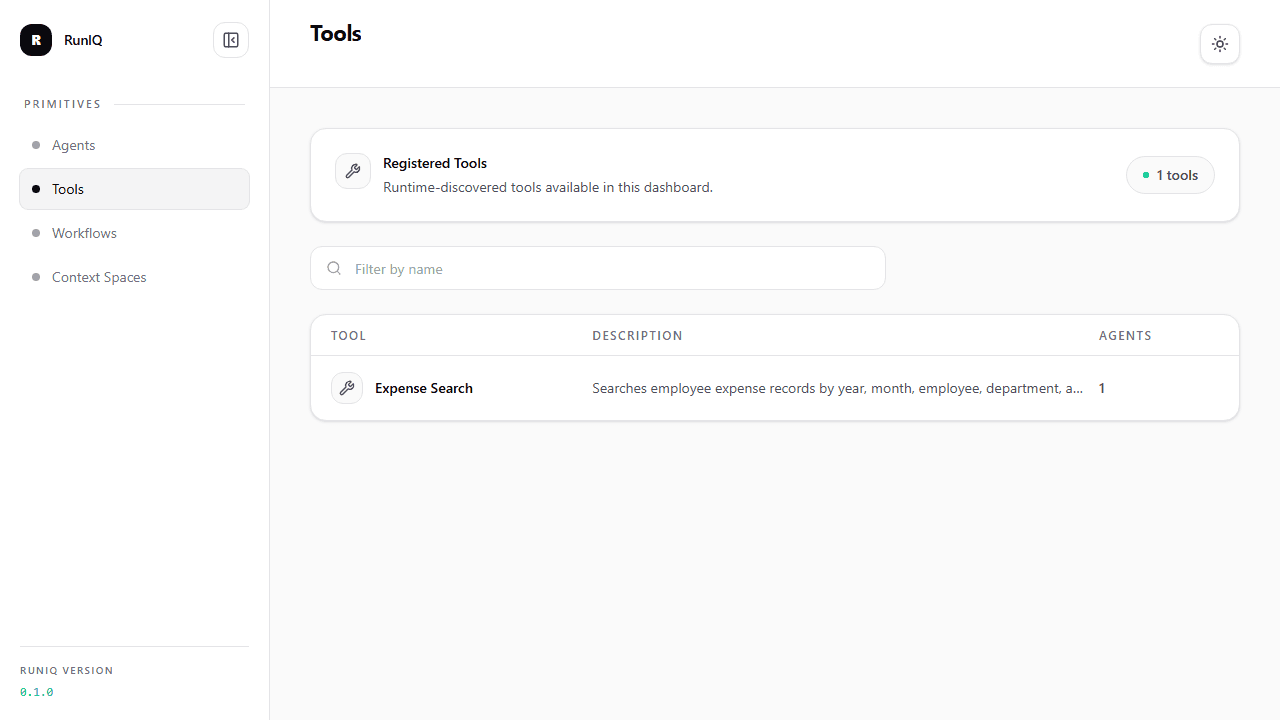The width and height of the screenshot is (1280, 720).
Task: Select Tools in the sidebar
Action: pyautogui.click(x=134, y=189)
